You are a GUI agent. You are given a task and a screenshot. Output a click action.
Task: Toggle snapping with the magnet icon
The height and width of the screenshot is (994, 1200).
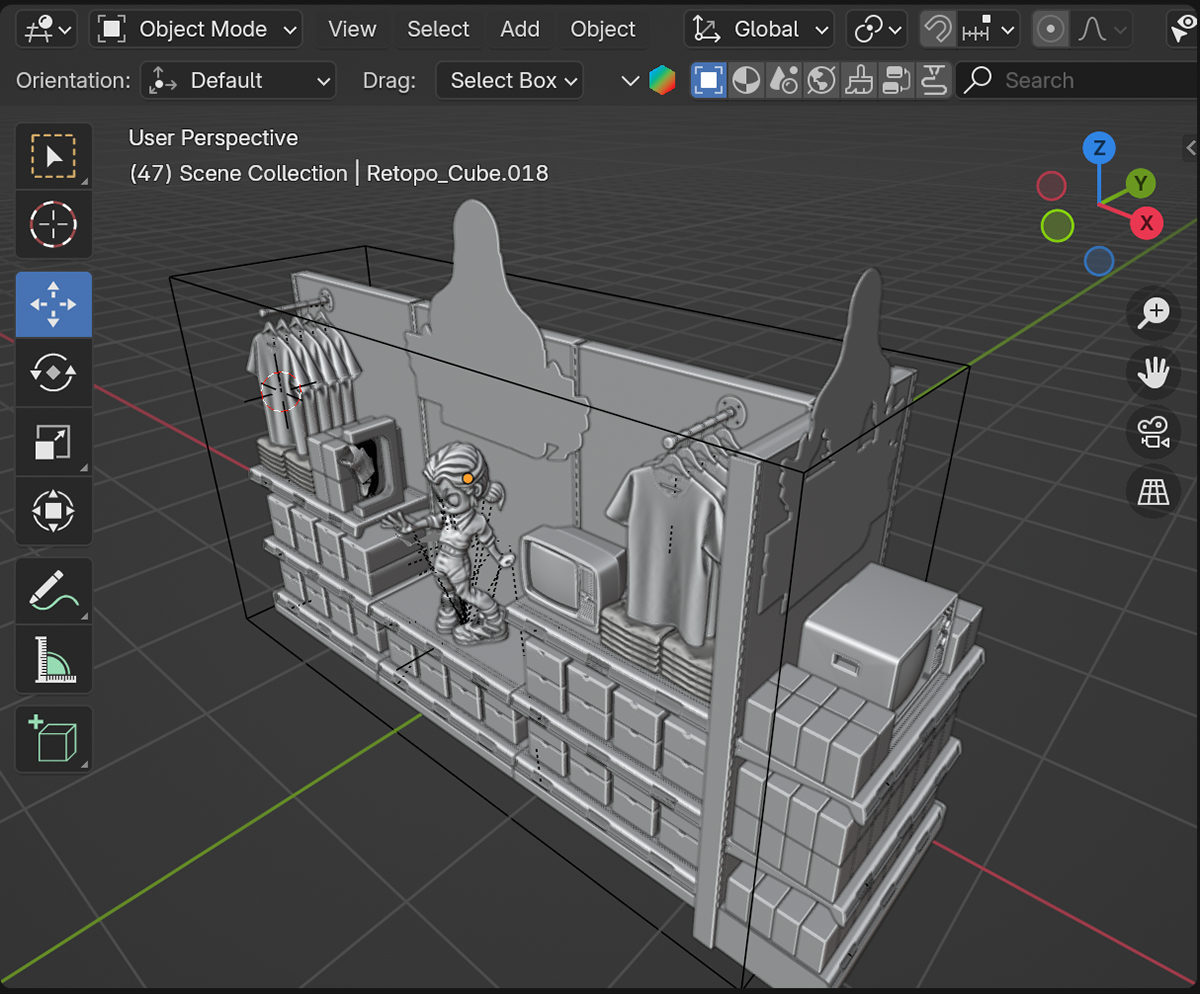(937, 30)
